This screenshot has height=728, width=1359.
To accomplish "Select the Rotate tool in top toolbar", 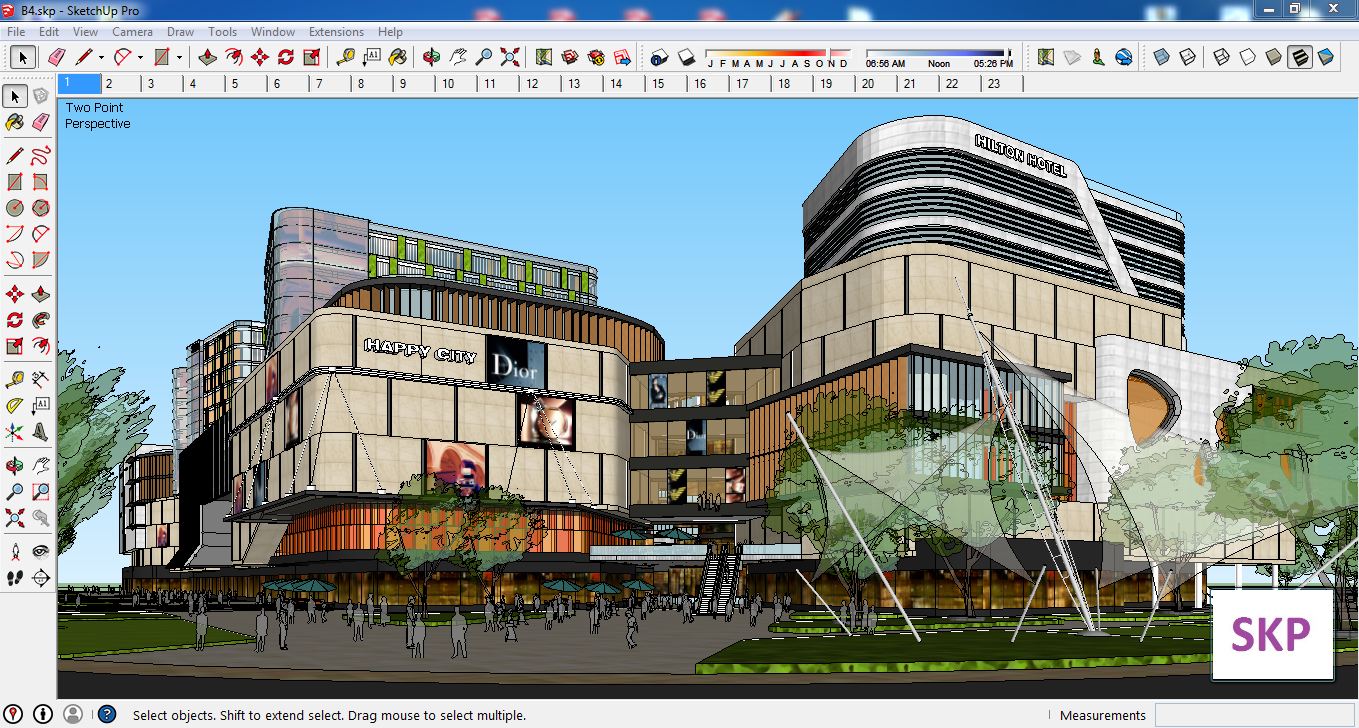I will pos(286,57).
